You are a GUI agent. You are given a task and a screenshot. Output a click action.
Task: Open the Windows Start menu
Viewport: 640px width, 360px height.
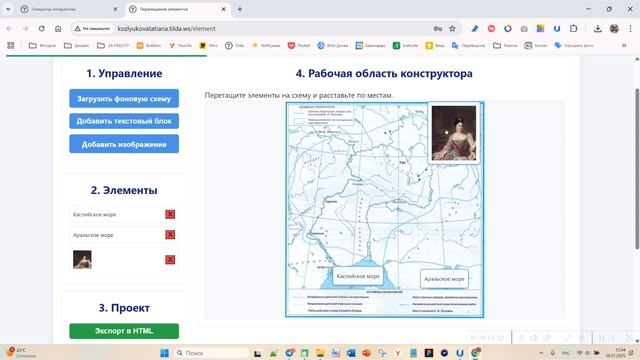point(164,353)
